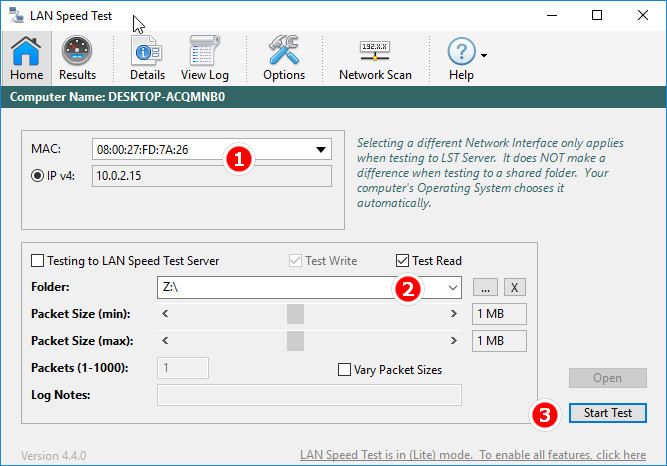Expand the Help dropdown arrow
The image size is (667, 466).
(484, 55)
